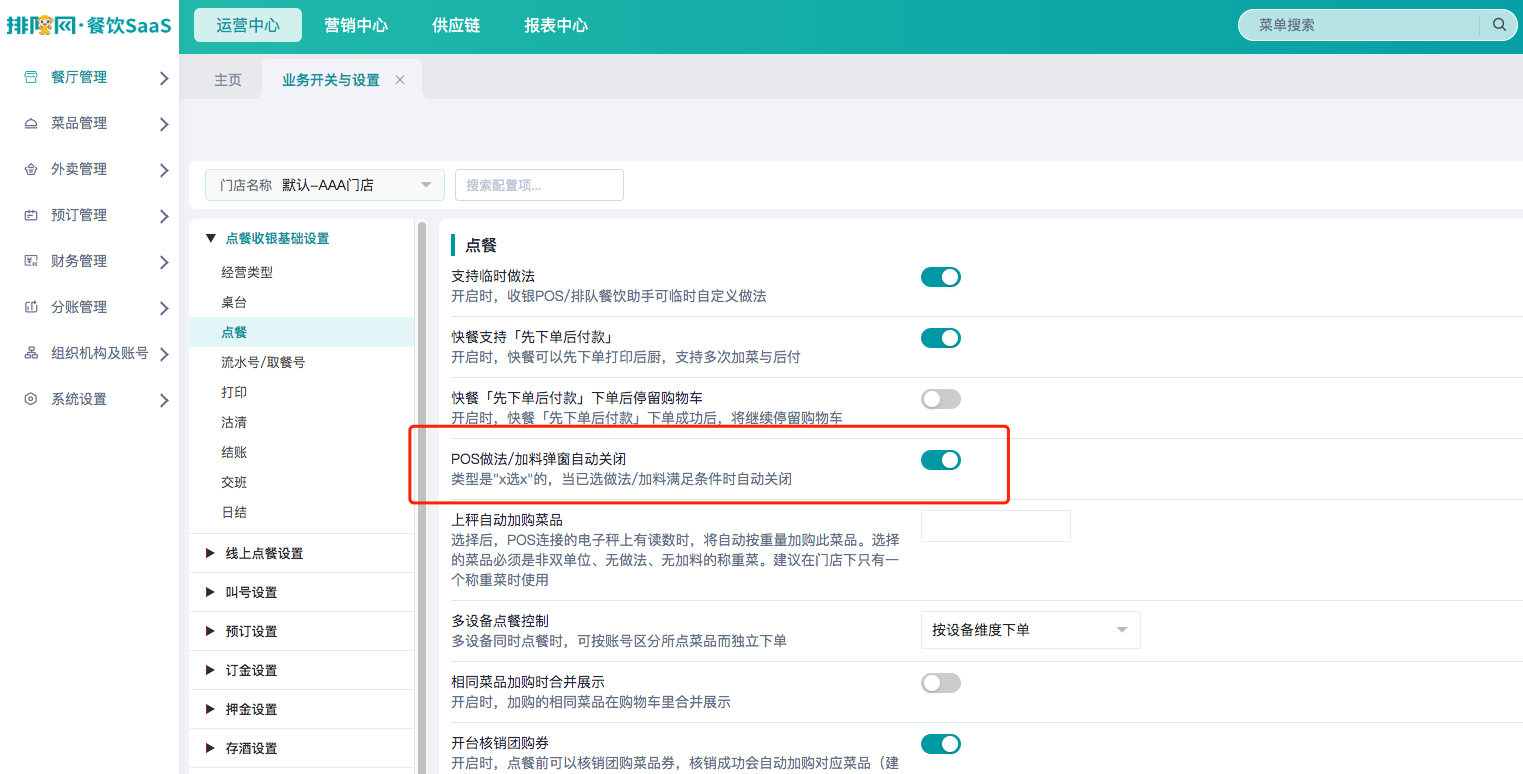Click the settings tree vertical scrollbar
The height and width of the screenshot is (774, 1523).
[421, 500]
